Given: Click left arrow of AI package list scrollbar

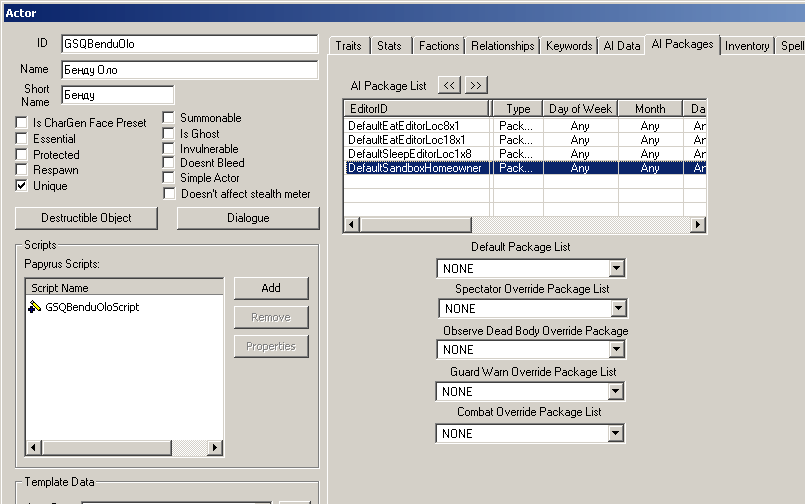Looking at the screenshot, I should pos(352,224).
